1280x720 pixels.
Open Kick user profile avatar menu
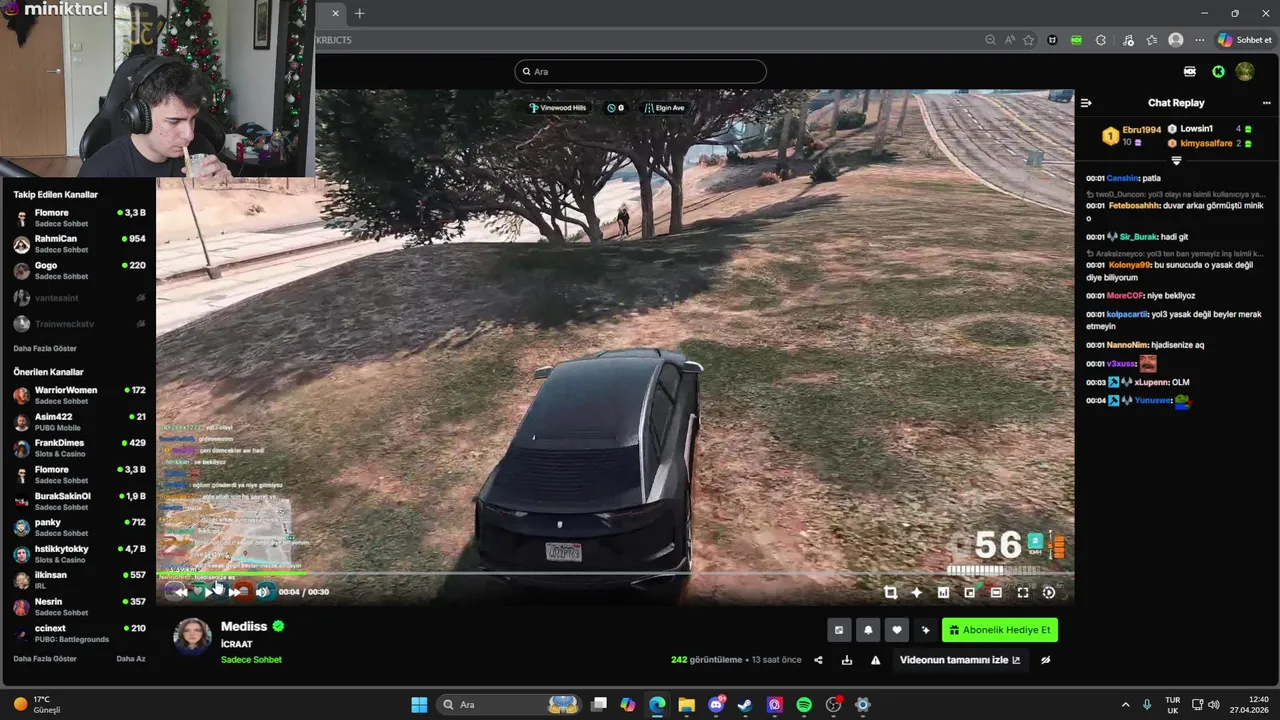1245,71
